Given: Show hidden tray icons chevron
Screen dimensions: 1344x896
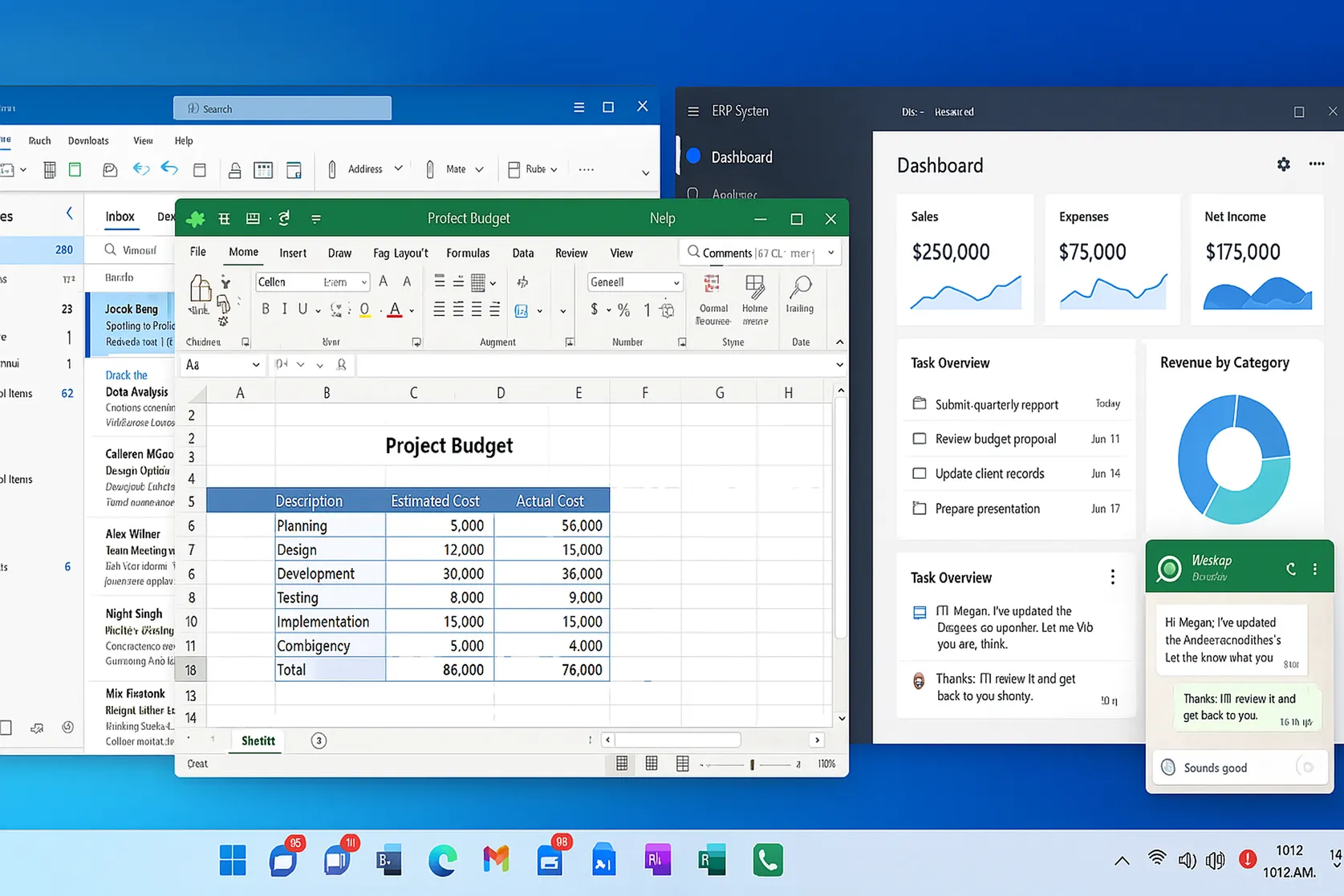Looking at the screenshot, I should (1122, 861).
